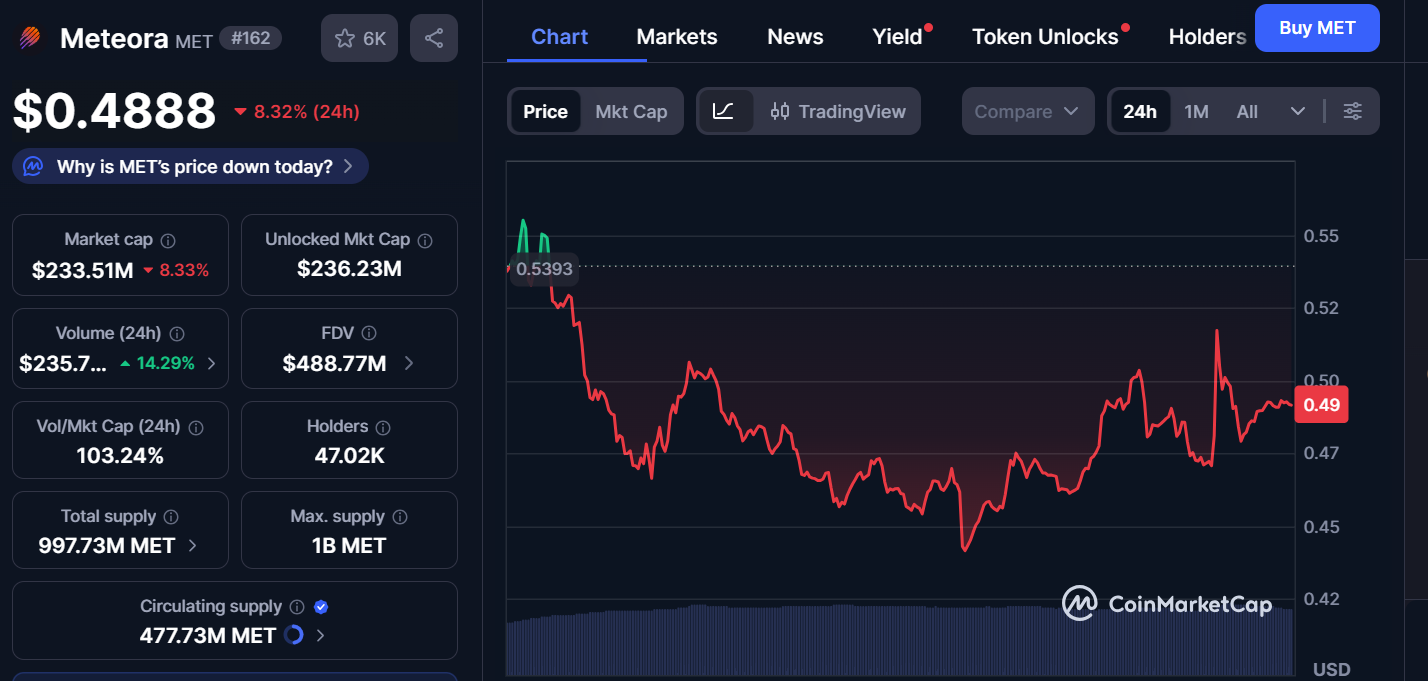1428x681 pixels.
Task: Open chart settings sliders icon
Action: coord(1352,111)
